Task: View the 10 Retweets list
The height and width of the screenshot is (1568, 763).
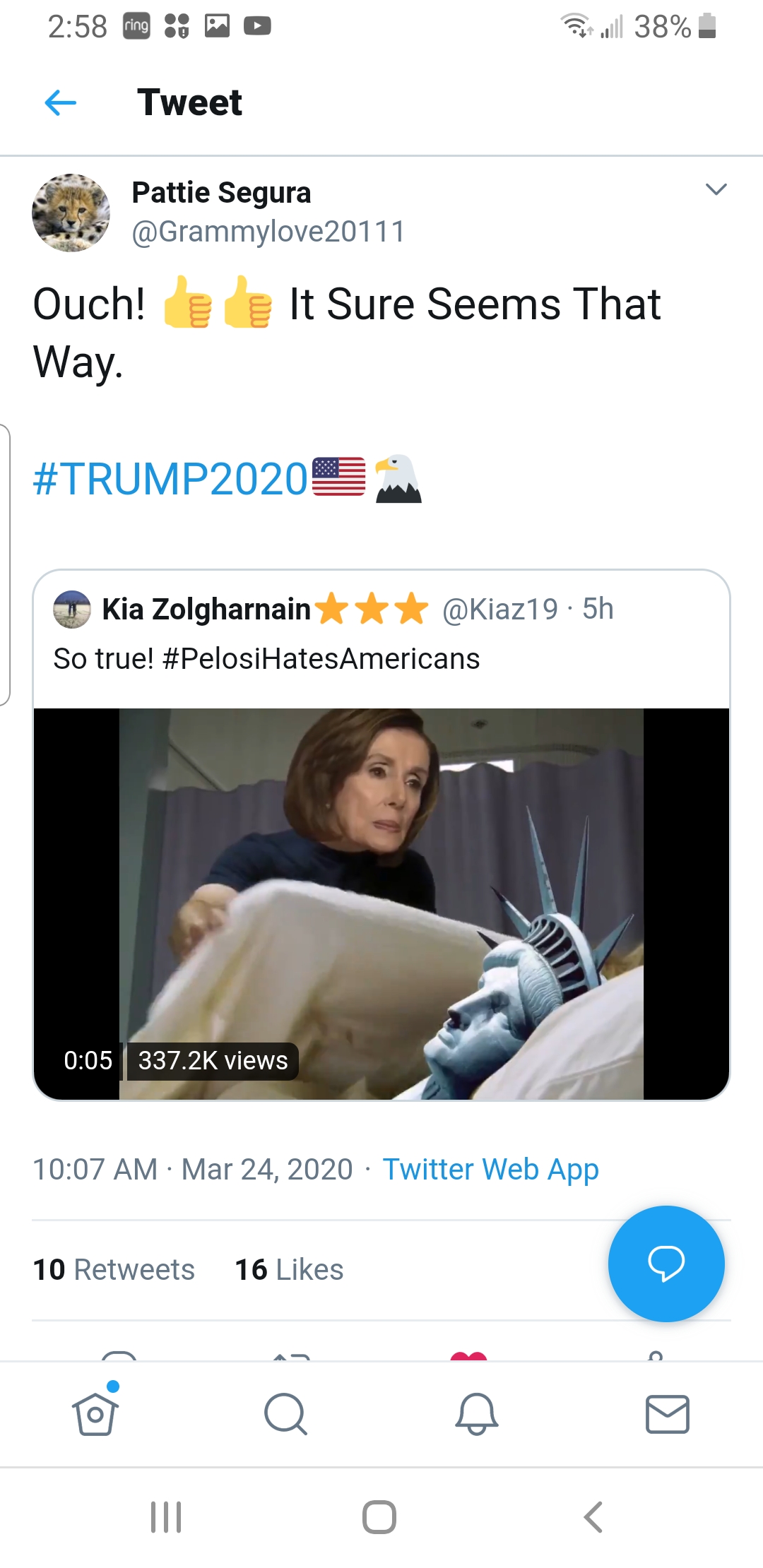Action: pos(114,1269)
